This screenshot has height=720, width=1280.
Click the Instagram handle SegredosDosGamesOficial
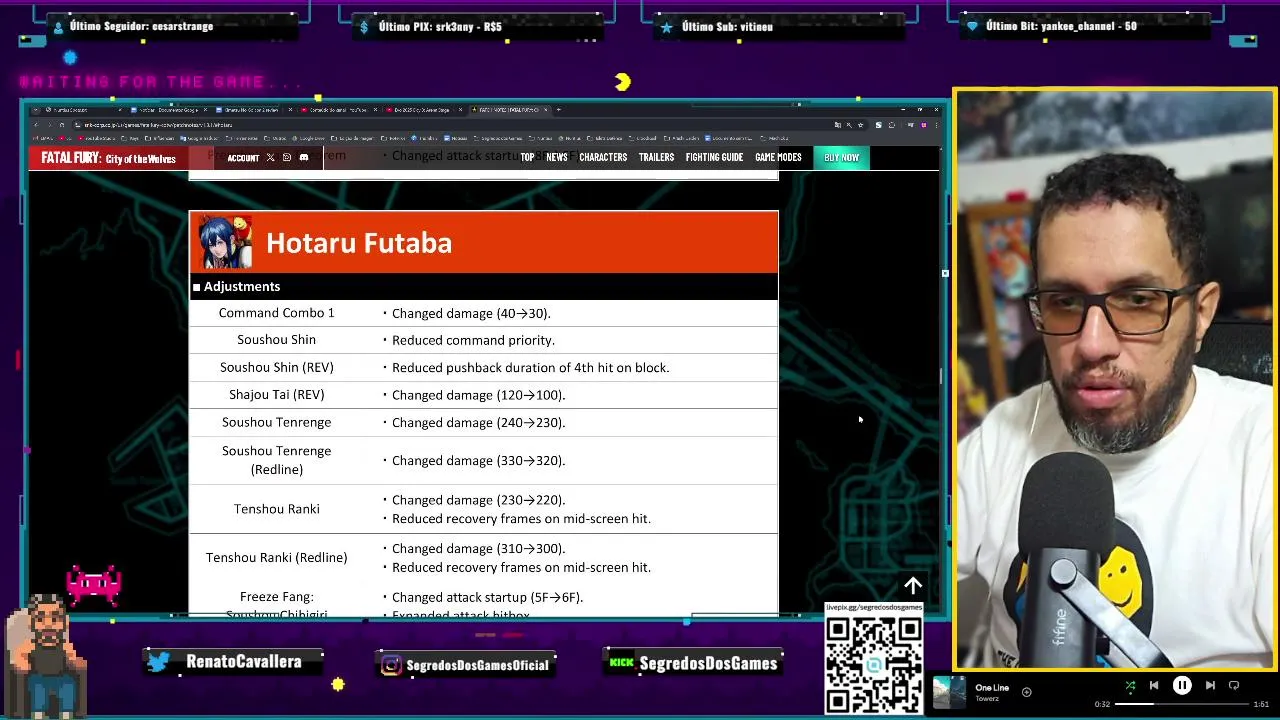coord(477,665)
